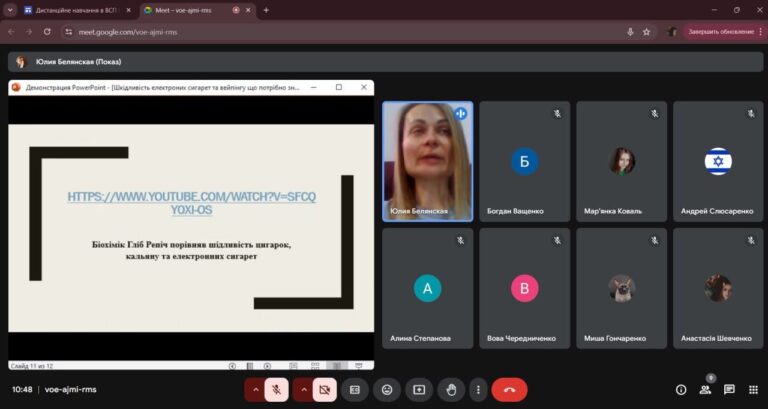Viewport: 768px width, 409px height.
Task: Select Мар'яна Коваль participant tile
Action: [622, 162]
